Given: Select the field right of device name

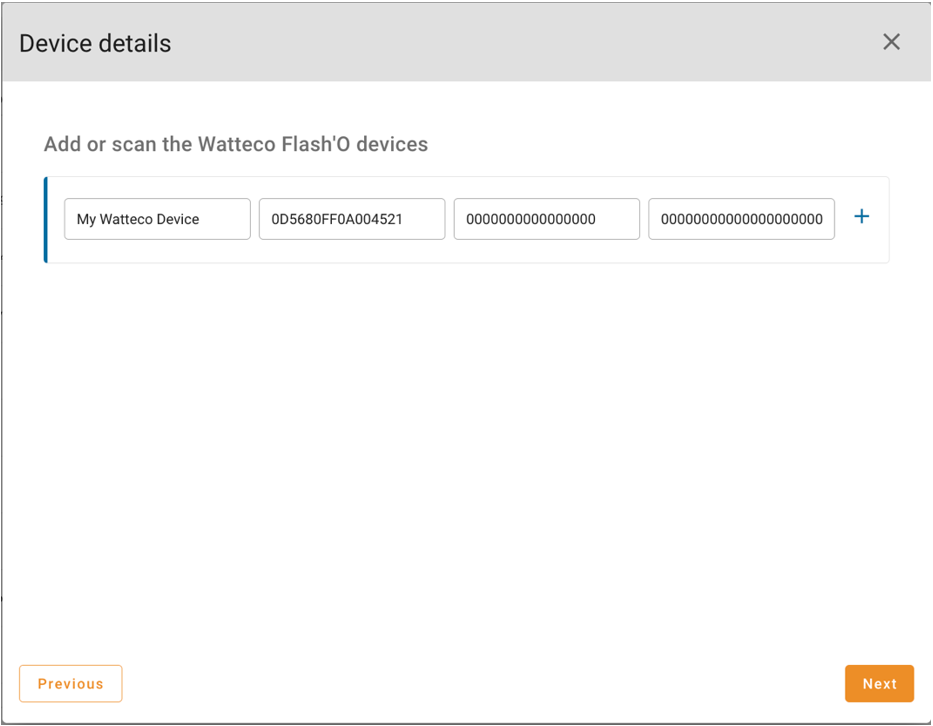Looking at the screenshot, I should [352, 219].
